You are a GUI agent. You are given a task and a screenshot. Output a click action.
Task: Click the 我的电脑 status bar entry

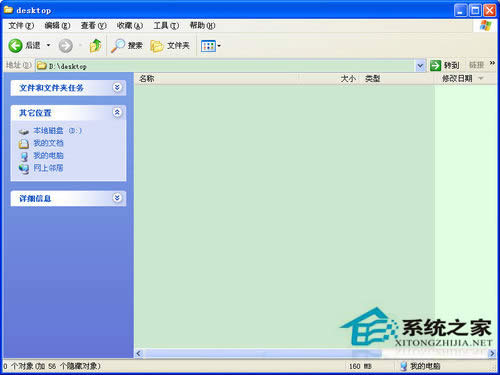coord(421,366)
